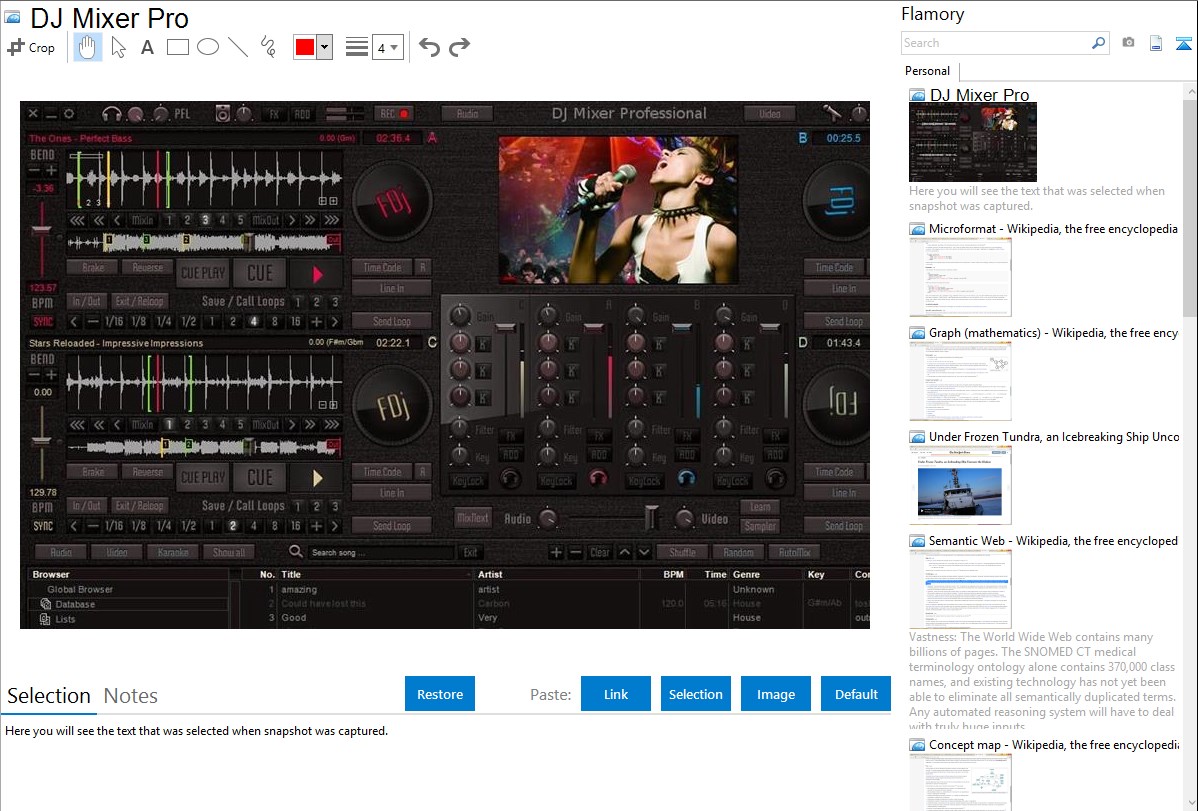Choose the arrow pointer tool
The height and width of the screenshot is (811, 1198).
tap(118, 47)
